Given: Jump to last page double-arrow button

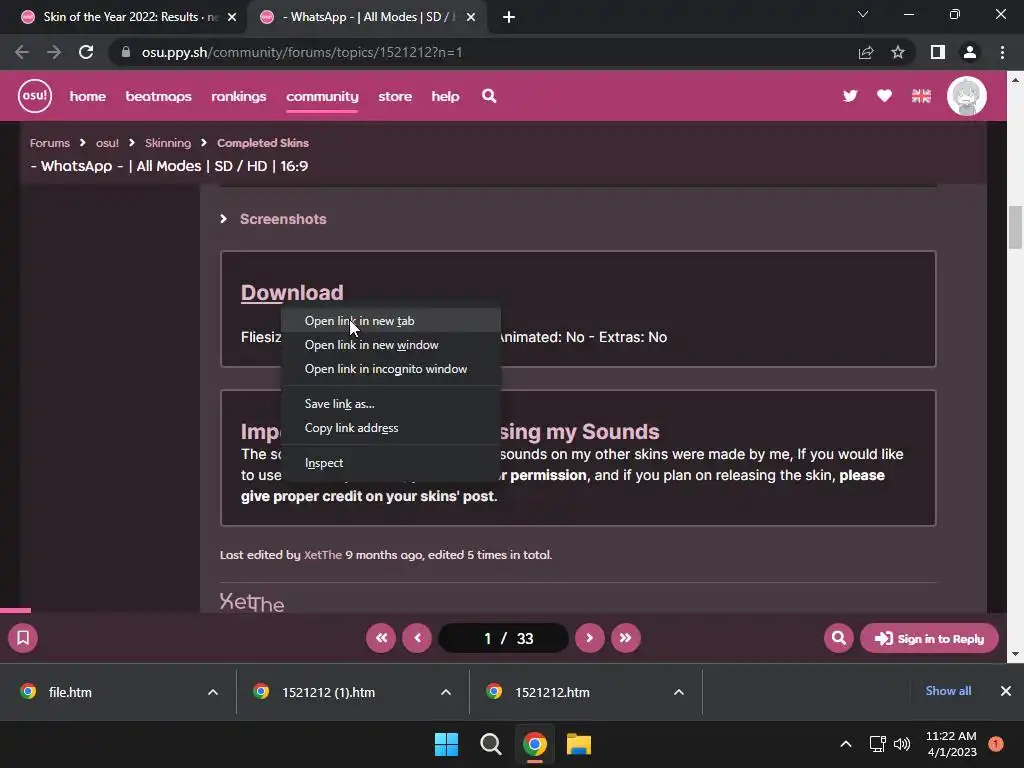Looking at the screenshot, I should point(626,637).
